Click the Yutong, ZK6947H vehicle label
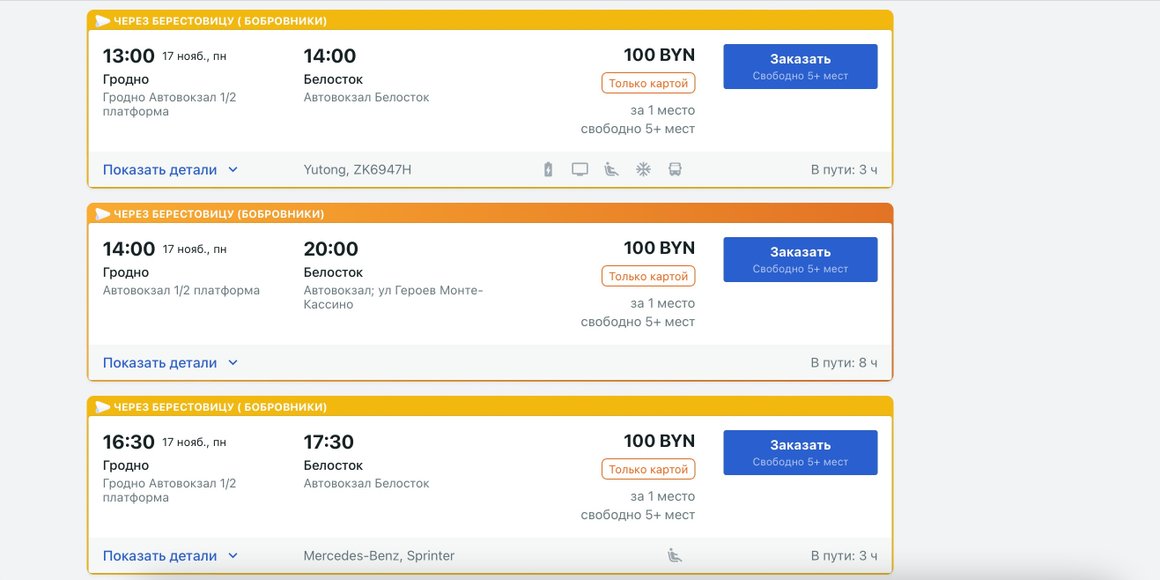 tap(357, 170)
